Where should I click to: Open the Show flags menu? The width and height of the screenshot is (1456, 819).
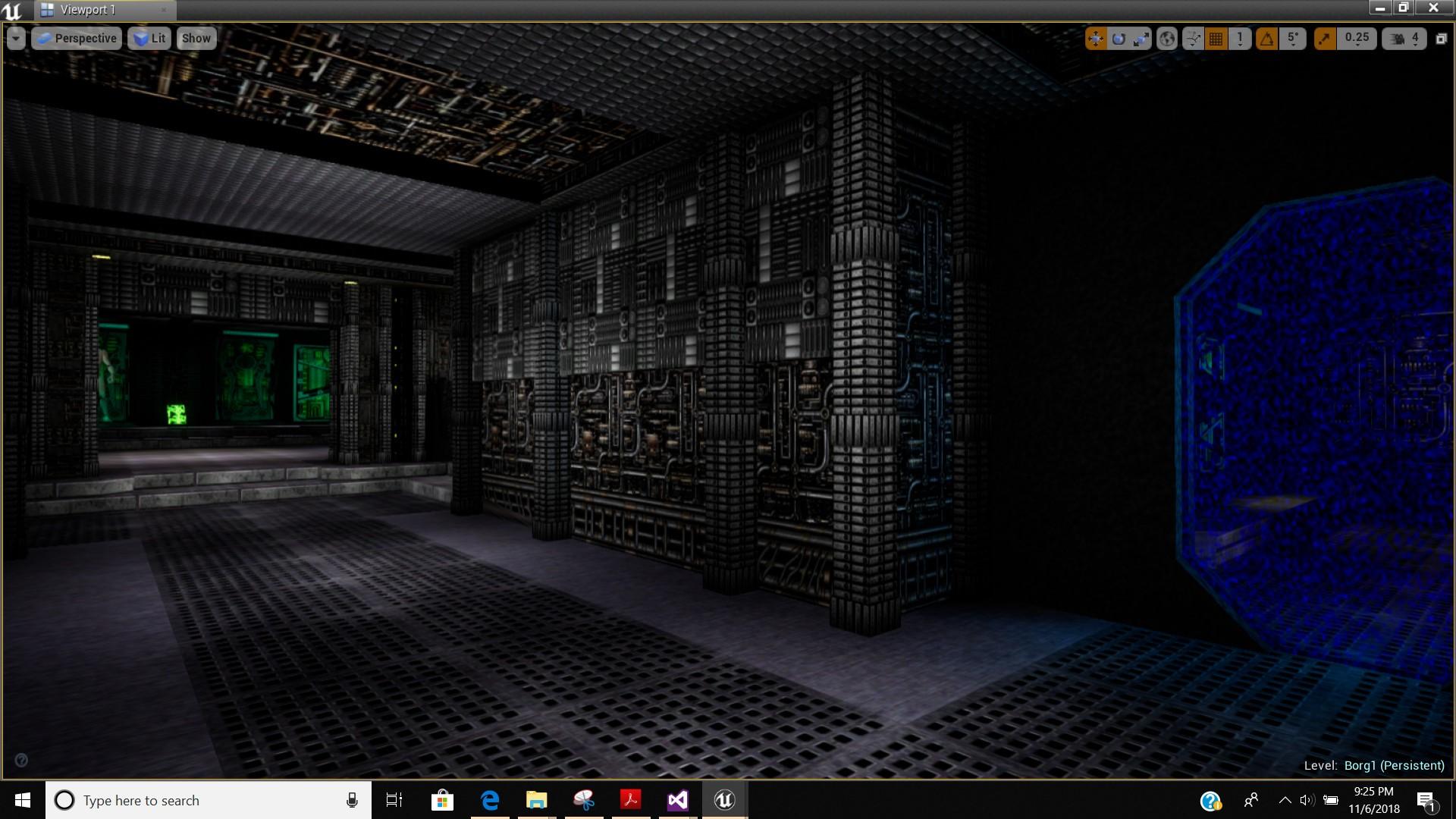tap(196, 39)
